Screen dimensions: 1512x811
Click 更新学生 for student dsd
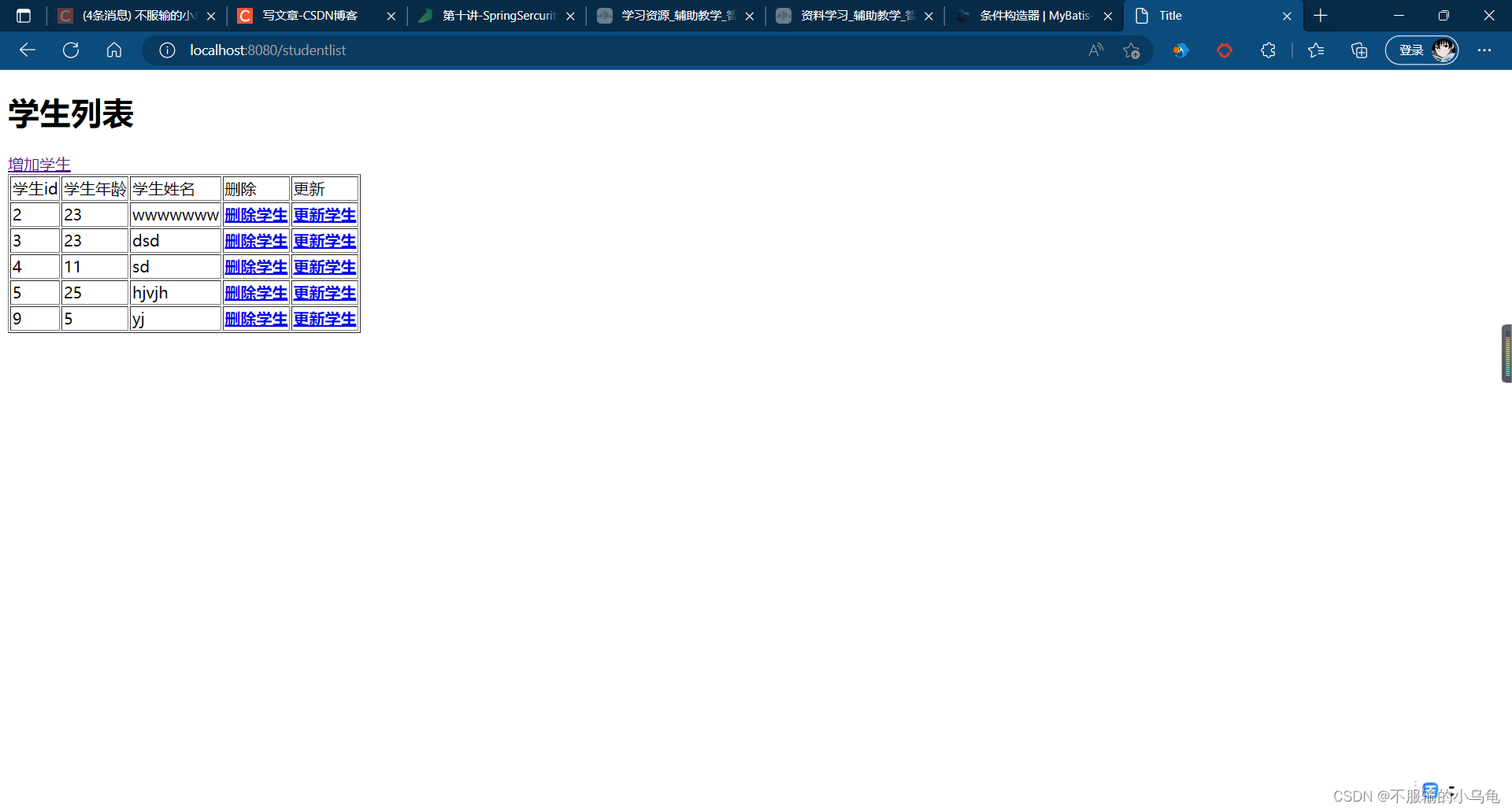tap(324, 241)
